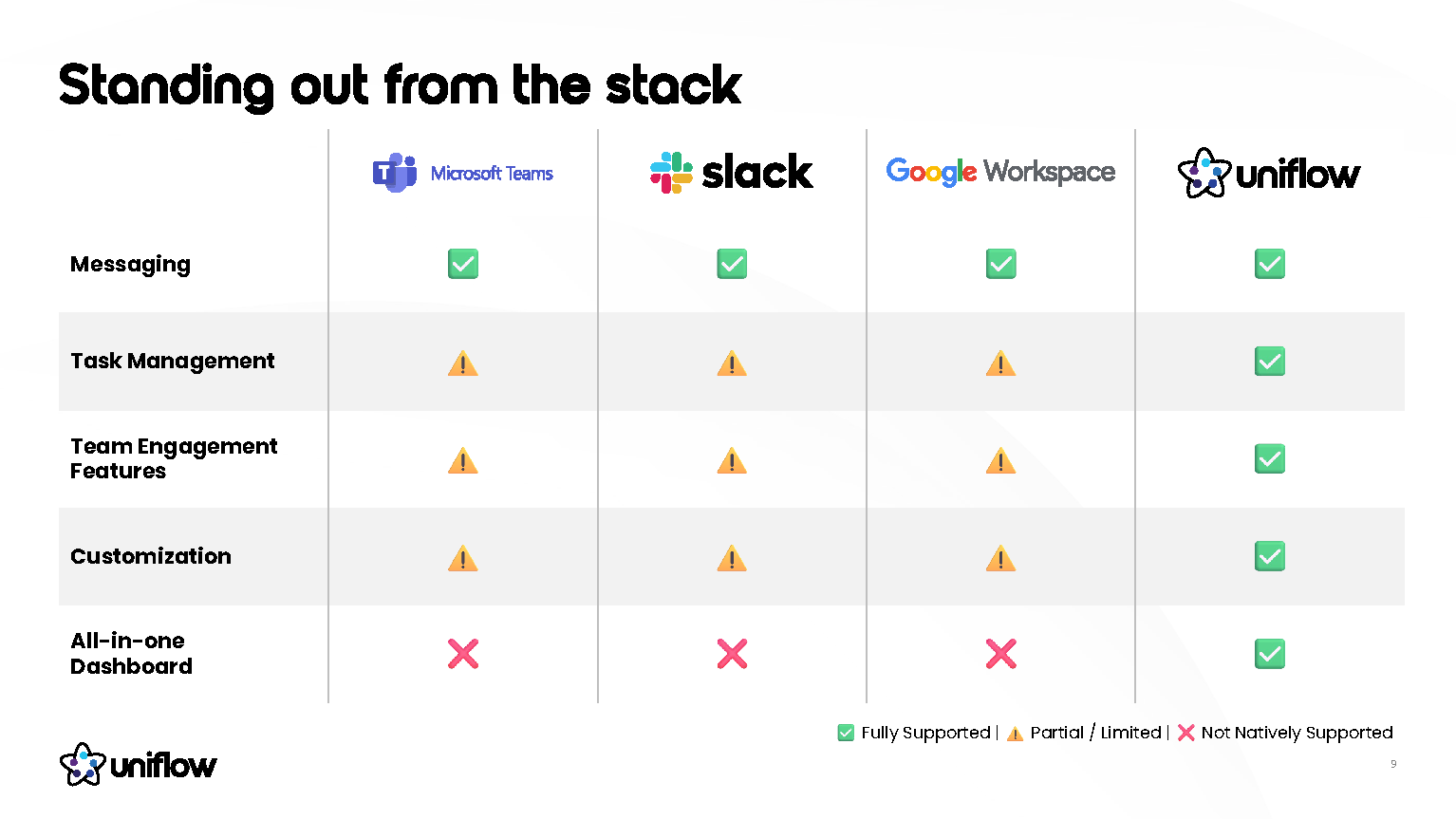
Task: Click the Not Natively Supported legend X
Action: coord(1185,733)
